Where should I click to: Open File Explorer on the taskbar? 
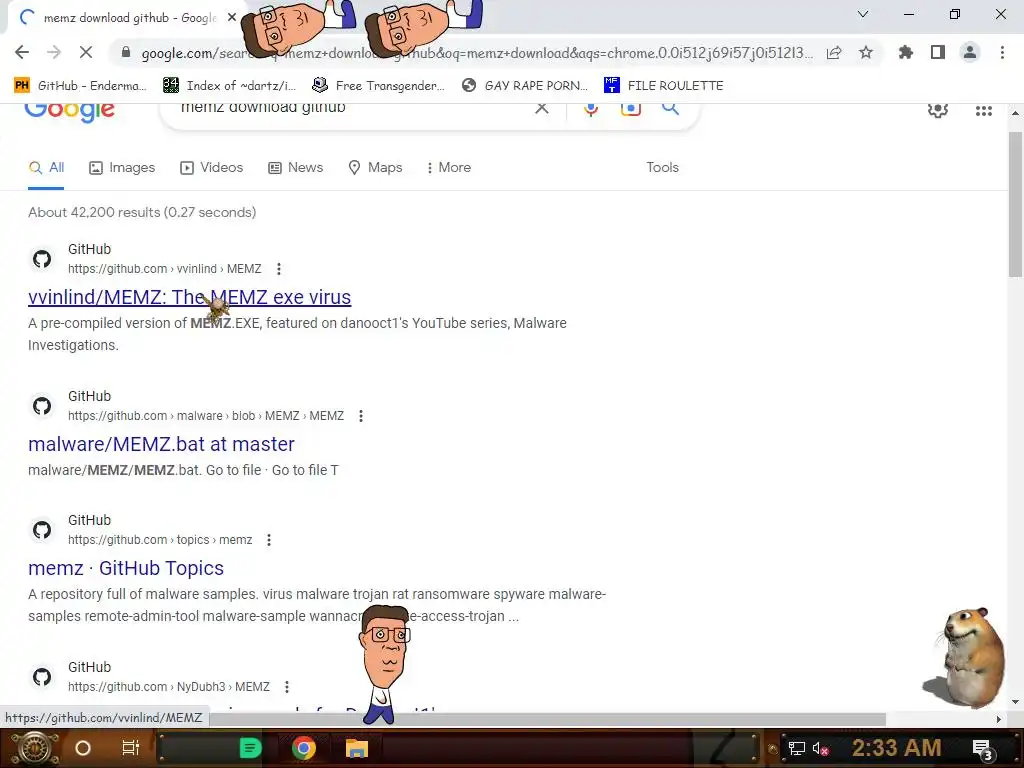(357, 748)
